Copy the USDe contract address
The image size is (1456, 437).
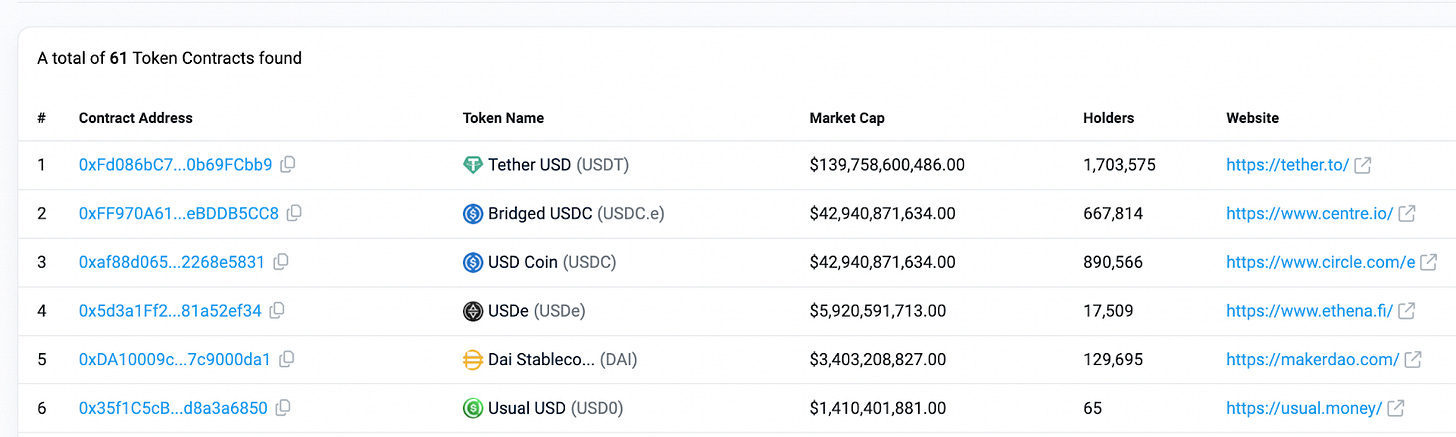pyautogui.click(x=277, y=311)
